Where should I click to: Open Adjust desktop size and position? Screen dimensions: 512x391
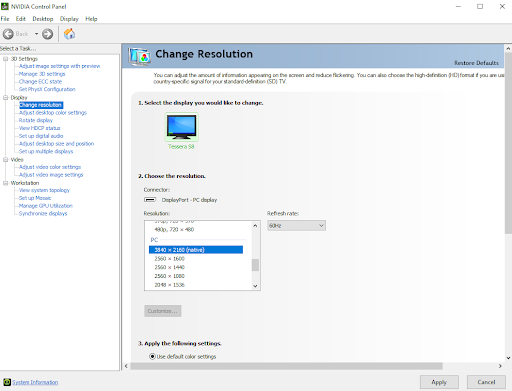coord(56,144)
